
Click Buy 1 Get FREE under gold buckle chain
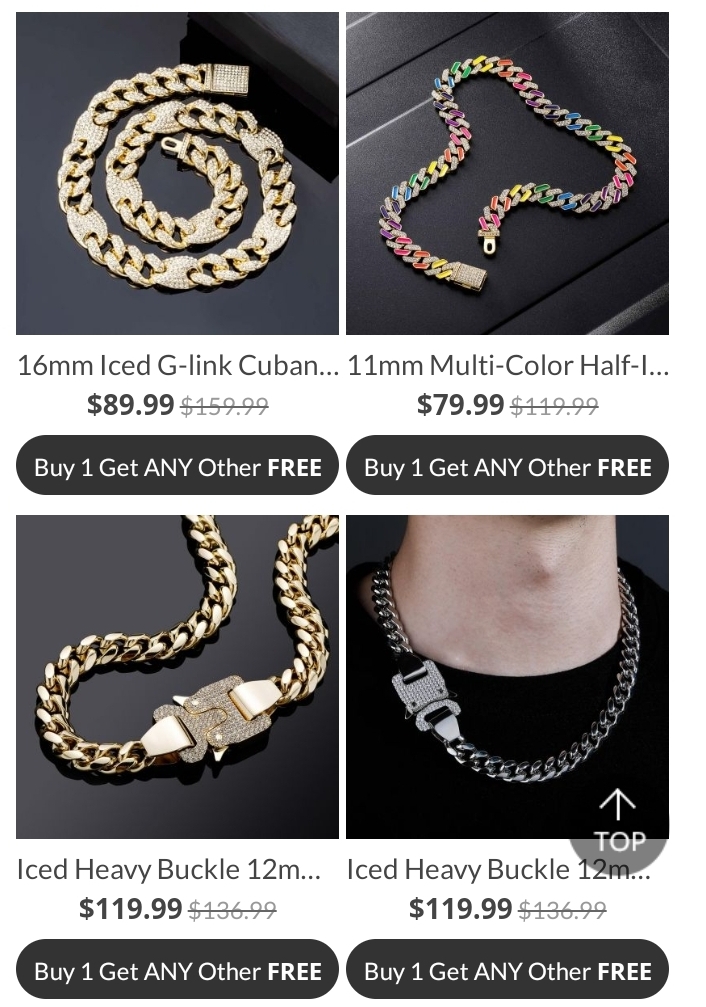[177, 970]
